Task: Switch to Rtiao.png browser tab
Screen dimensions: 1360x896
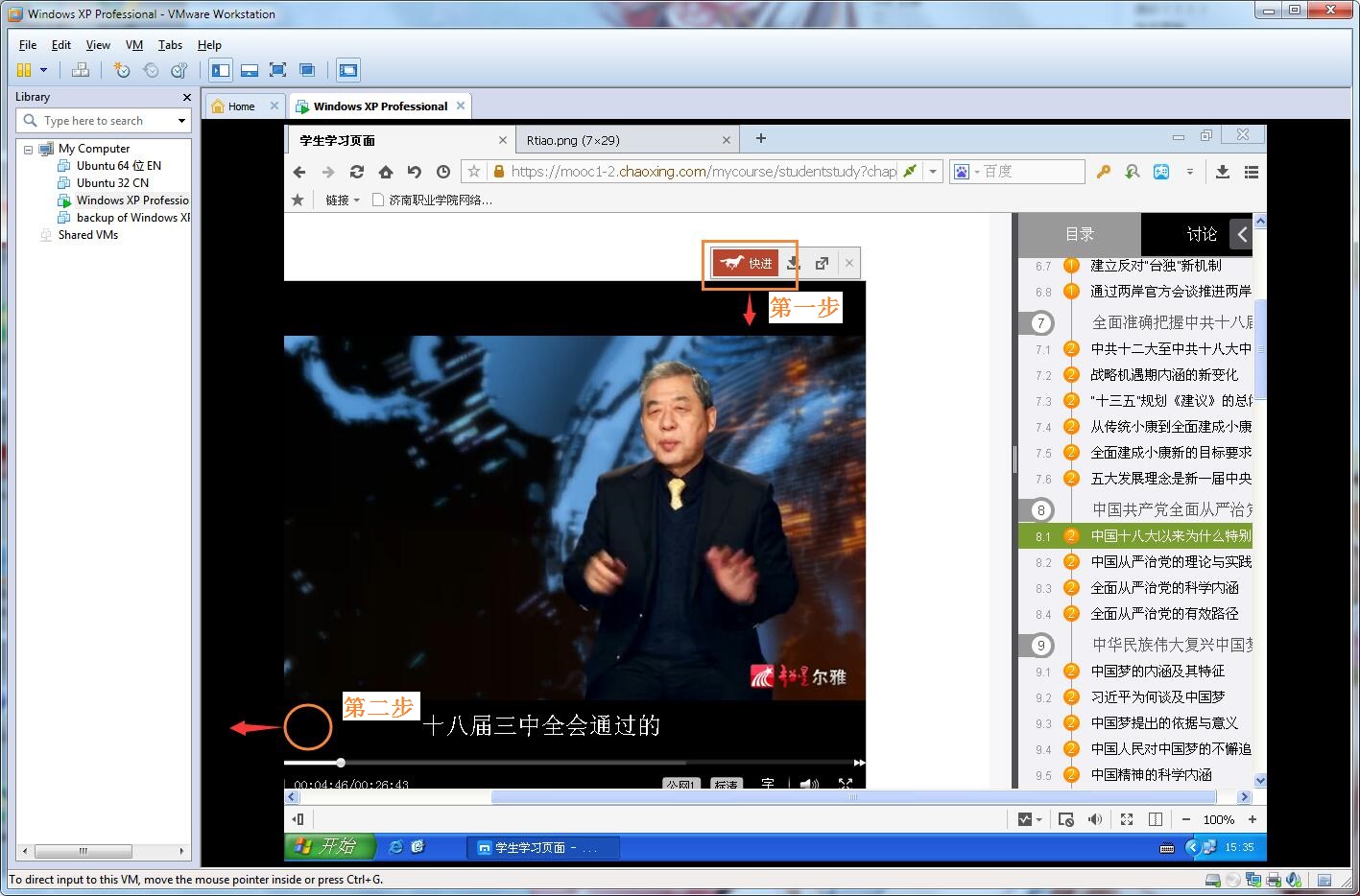Action: pos(626,140)
